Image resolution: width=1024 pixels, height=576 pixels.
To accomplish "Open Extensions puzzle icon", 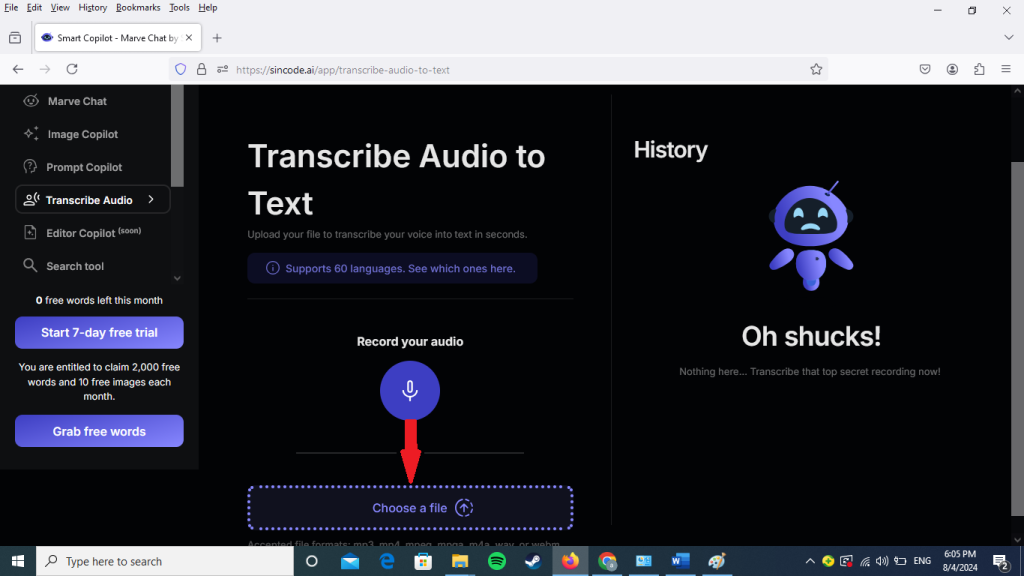I will click(x=979, y=69).
